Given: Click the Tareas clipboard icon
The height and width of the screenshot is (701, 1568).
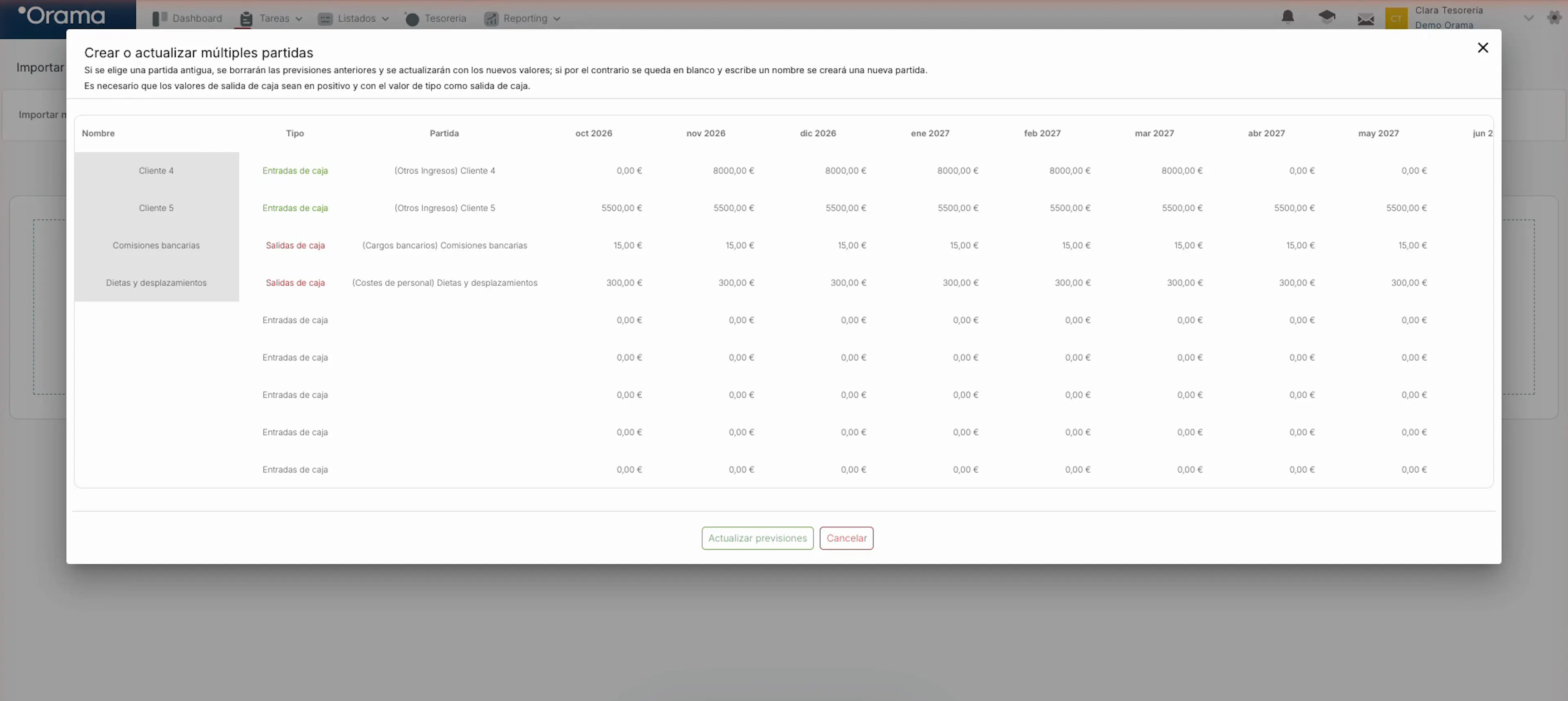Looking at the screenshot, I should [x=246, y=19].
